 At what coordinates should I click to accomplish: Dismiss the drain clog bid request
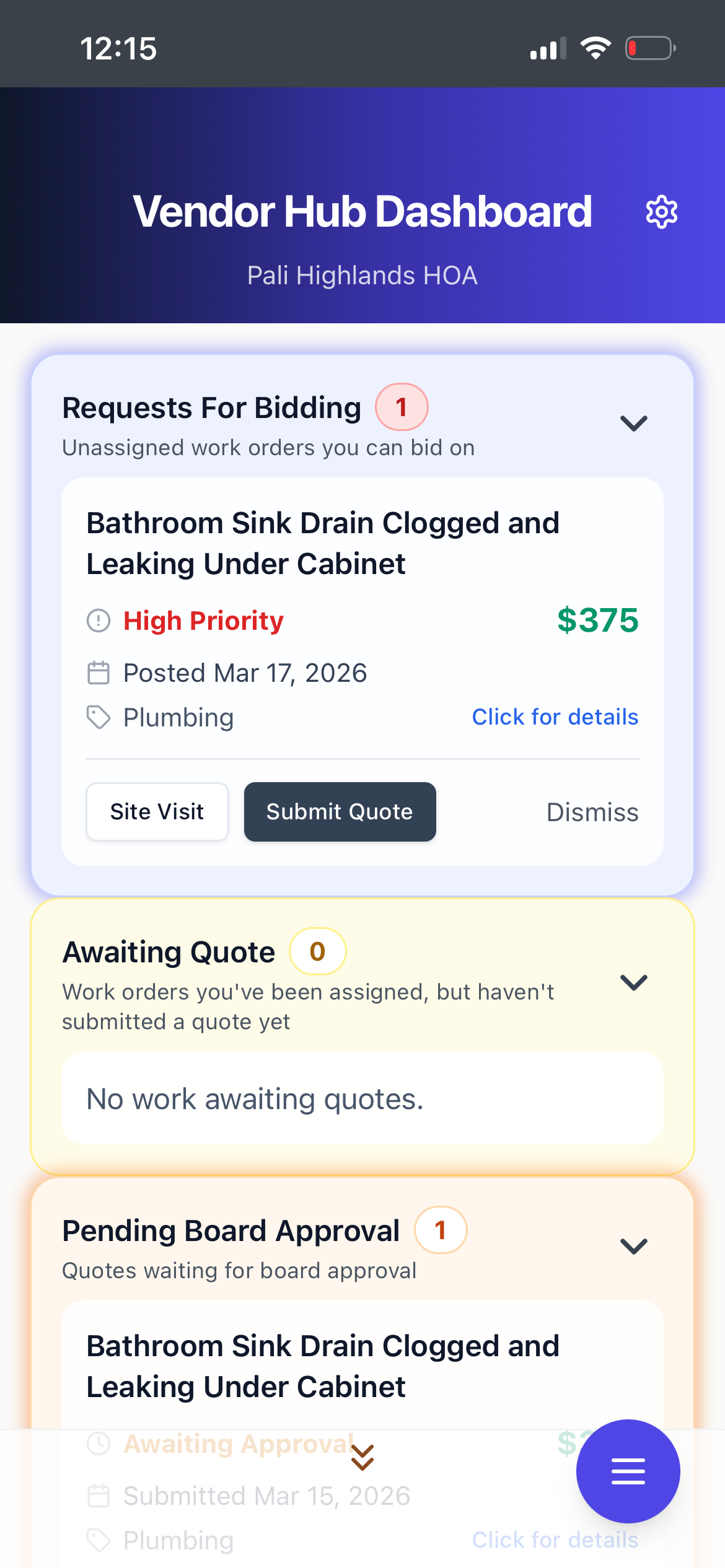click(x=592, y=812)
